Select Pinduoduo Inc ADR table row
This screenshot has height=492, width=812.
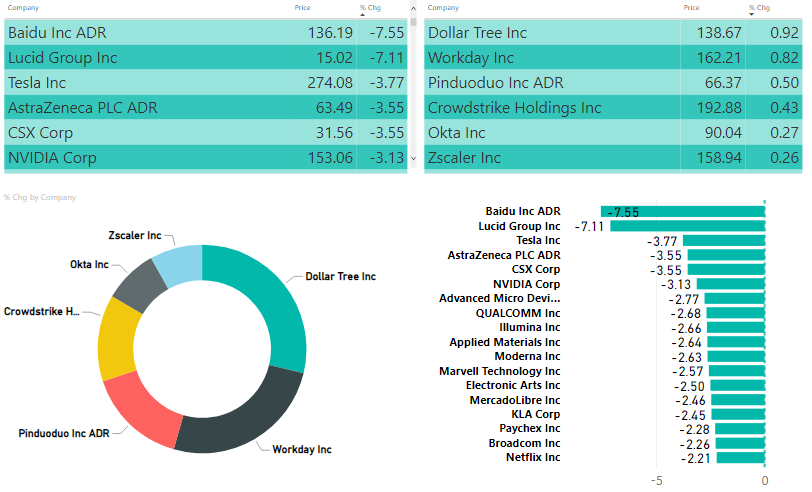coord(613,83)
